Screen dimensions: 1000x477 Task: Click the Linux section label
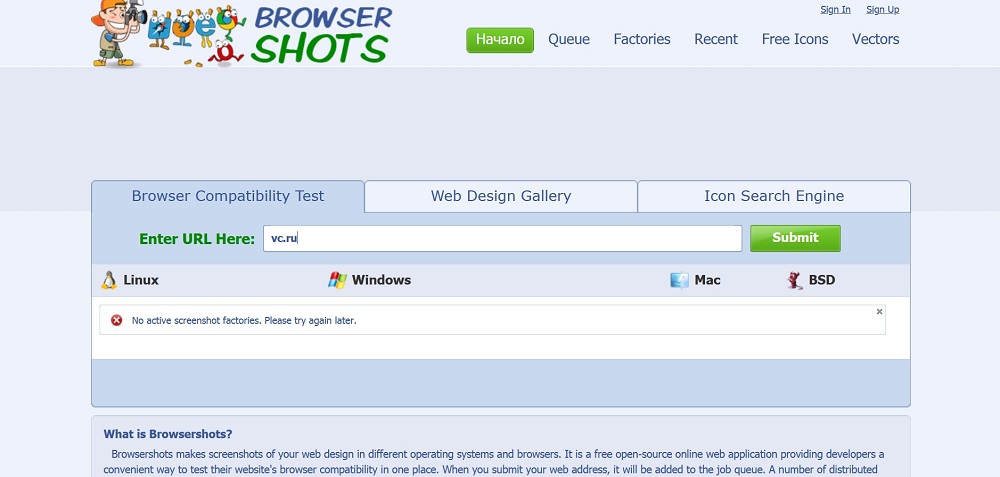coord(141,280)
